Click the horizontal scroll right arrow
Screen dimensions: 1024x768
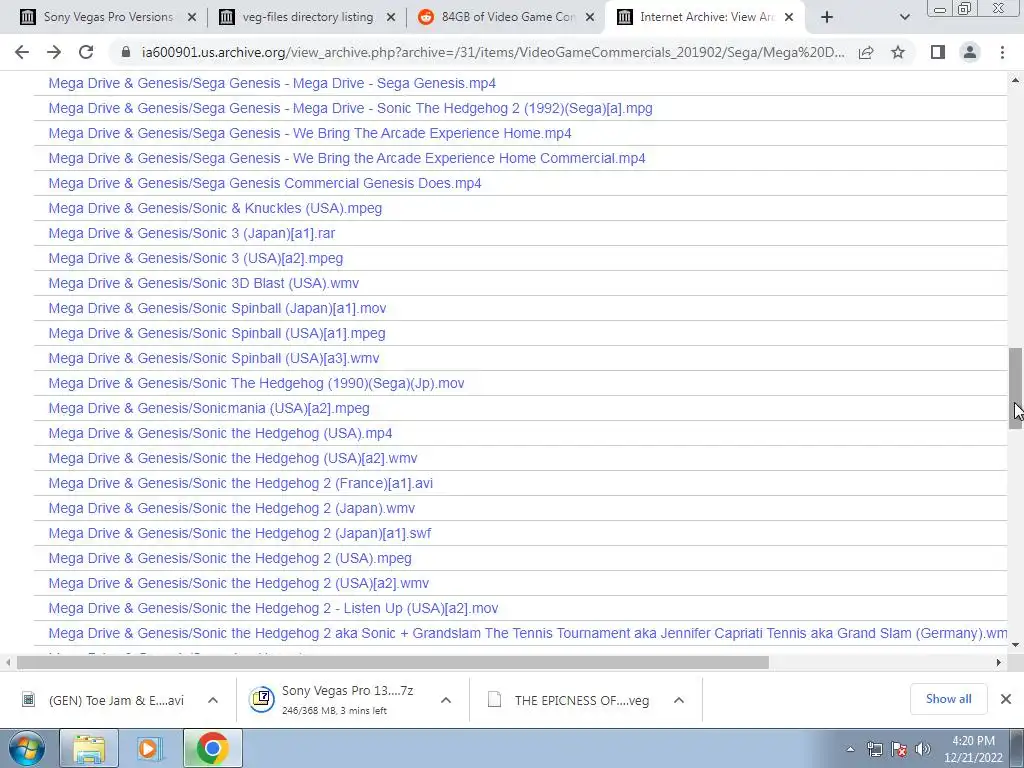pyautogui.click(x=999, y=662)
